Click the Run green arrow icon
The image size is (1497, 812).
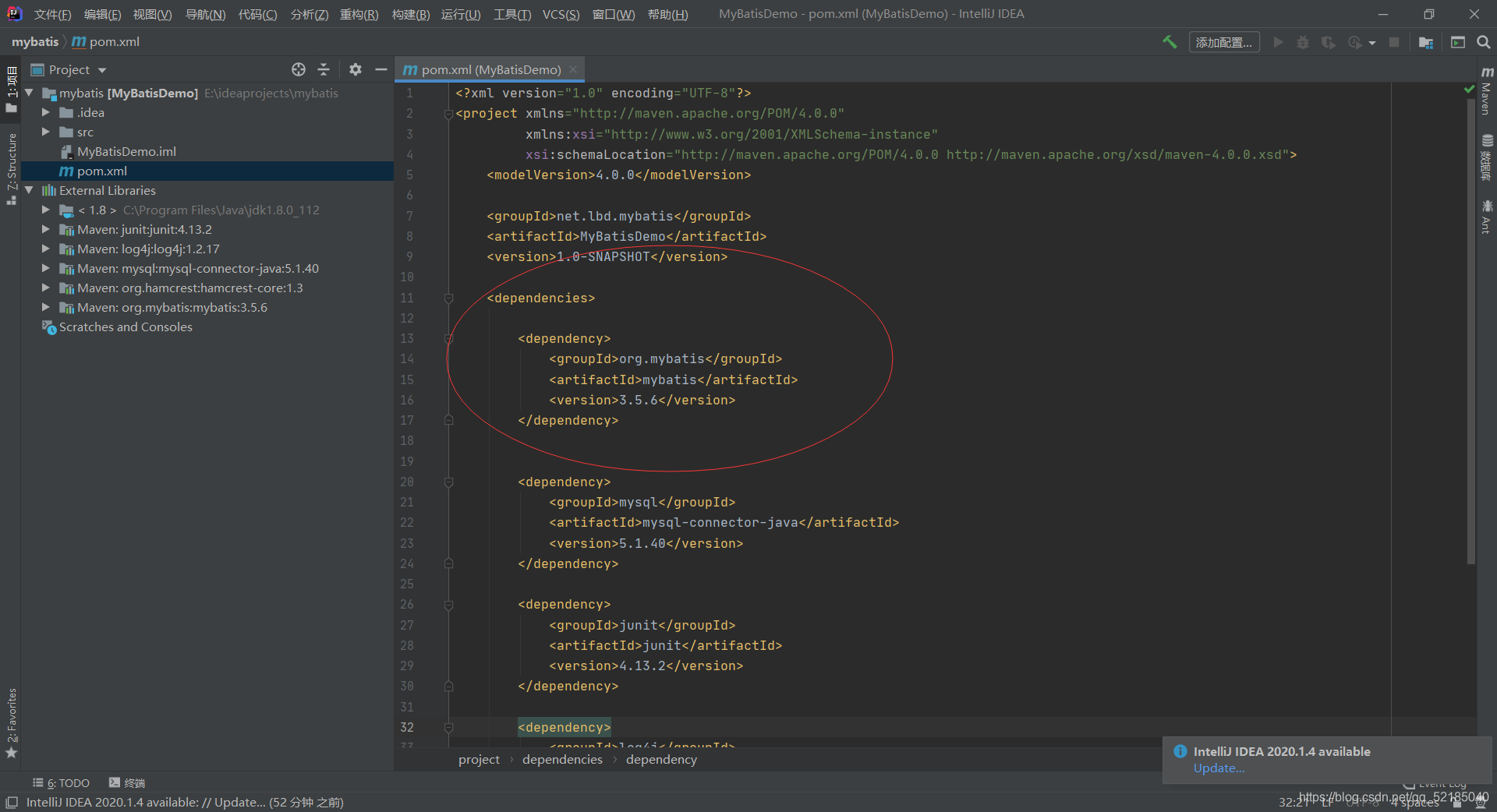(1278, 42)
